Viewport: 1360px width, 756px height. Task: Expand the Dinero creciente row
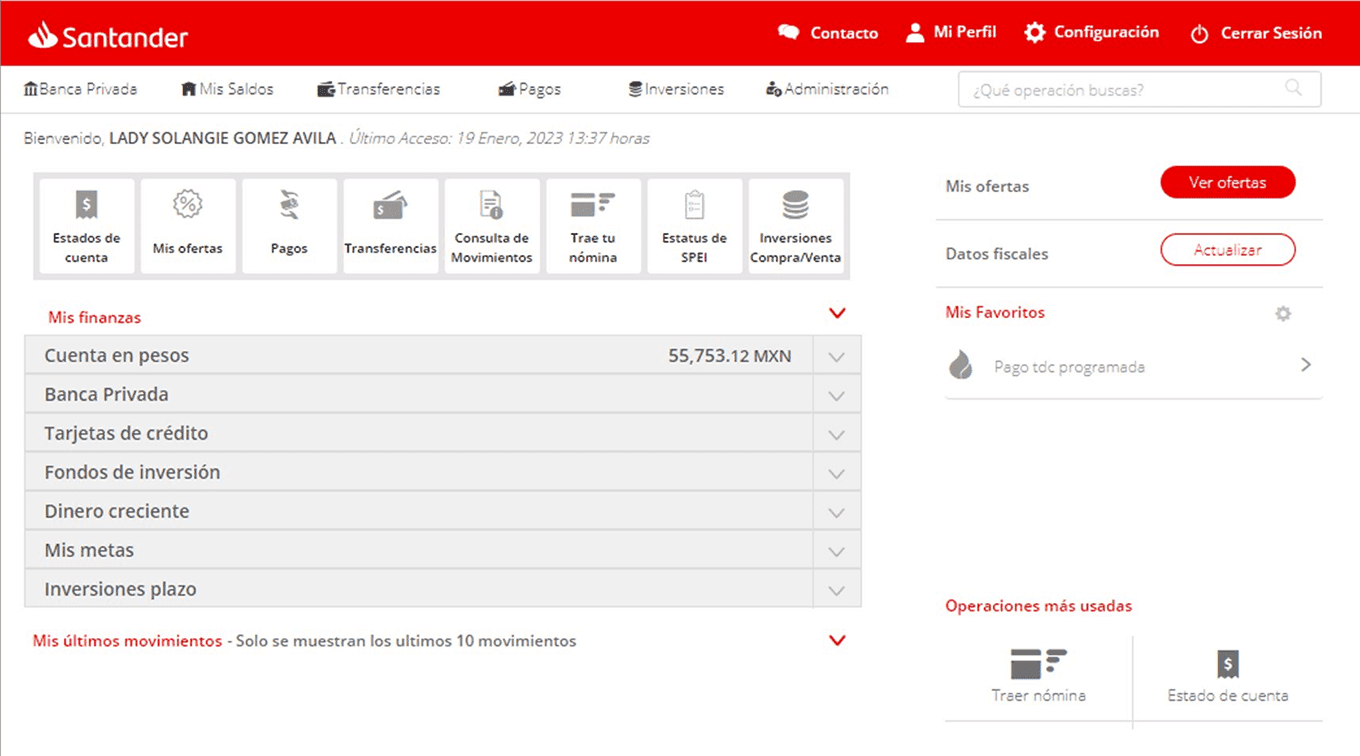click(837, 512)
